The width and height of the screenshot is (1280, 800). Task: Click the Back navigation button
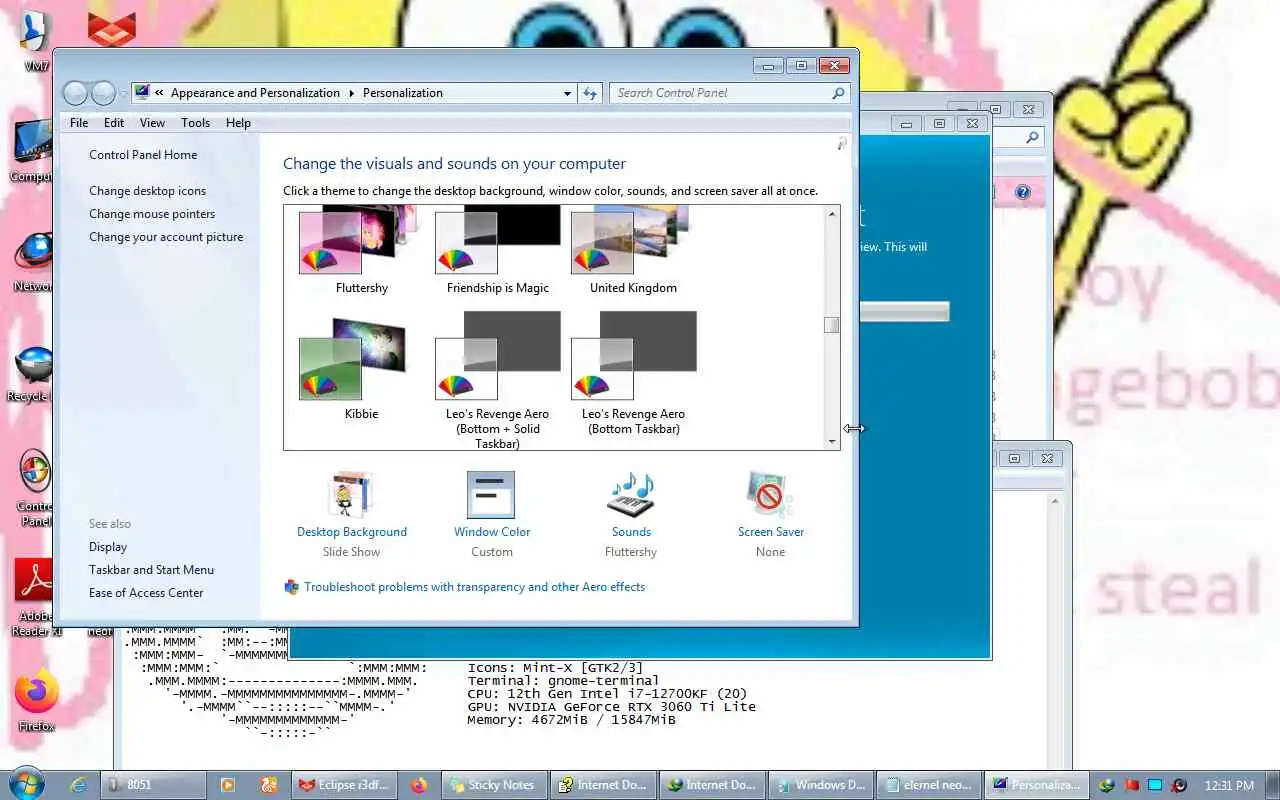click(75, 93)
